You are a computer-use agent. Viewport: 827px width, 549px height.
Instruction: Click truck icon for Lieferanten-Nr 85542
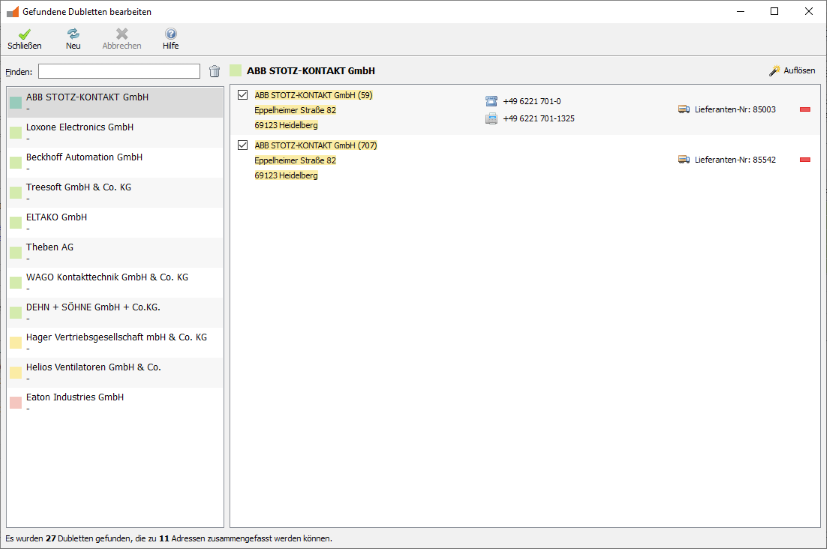(x=684, y=159)
